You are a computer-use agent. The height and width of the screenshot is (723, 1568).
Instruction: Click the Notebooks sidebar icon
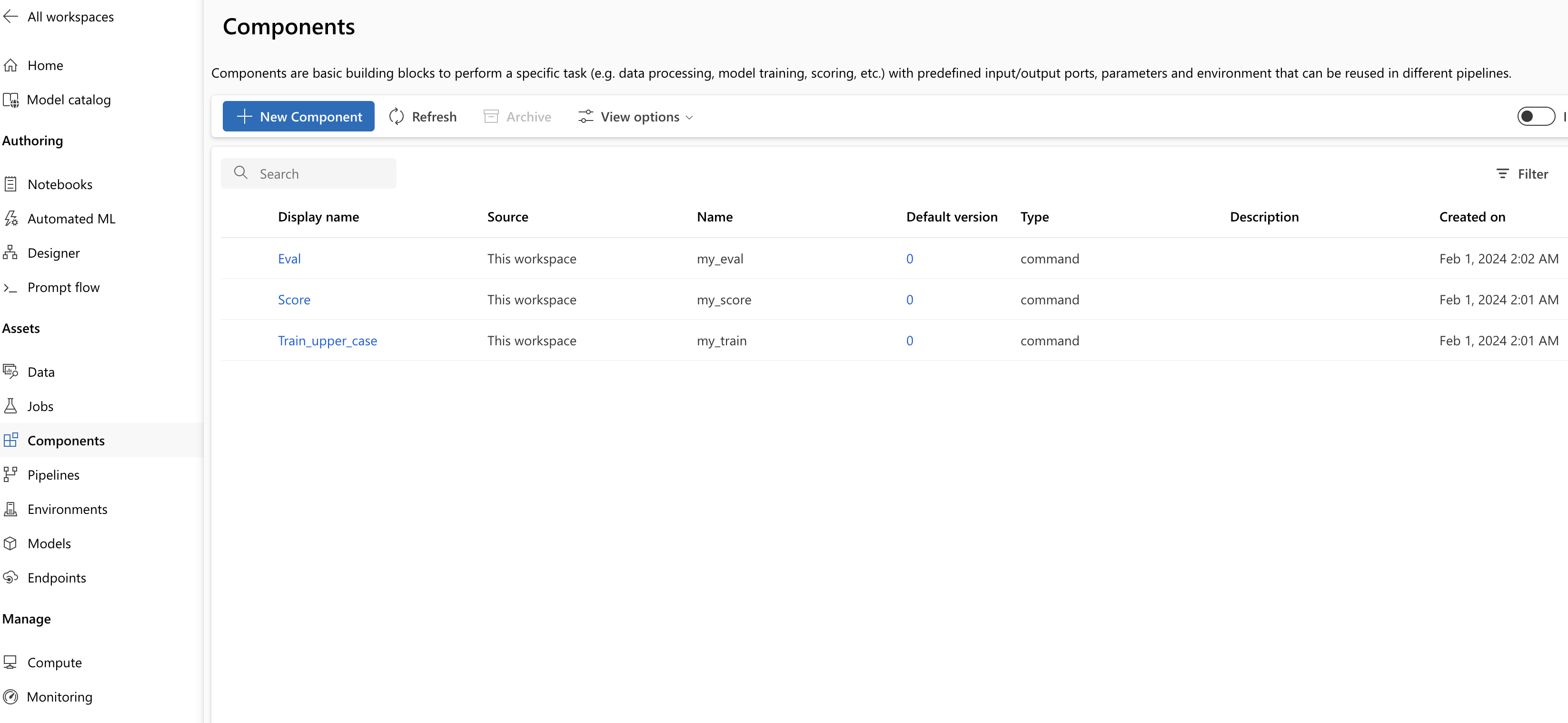click(x=13, y=184)
